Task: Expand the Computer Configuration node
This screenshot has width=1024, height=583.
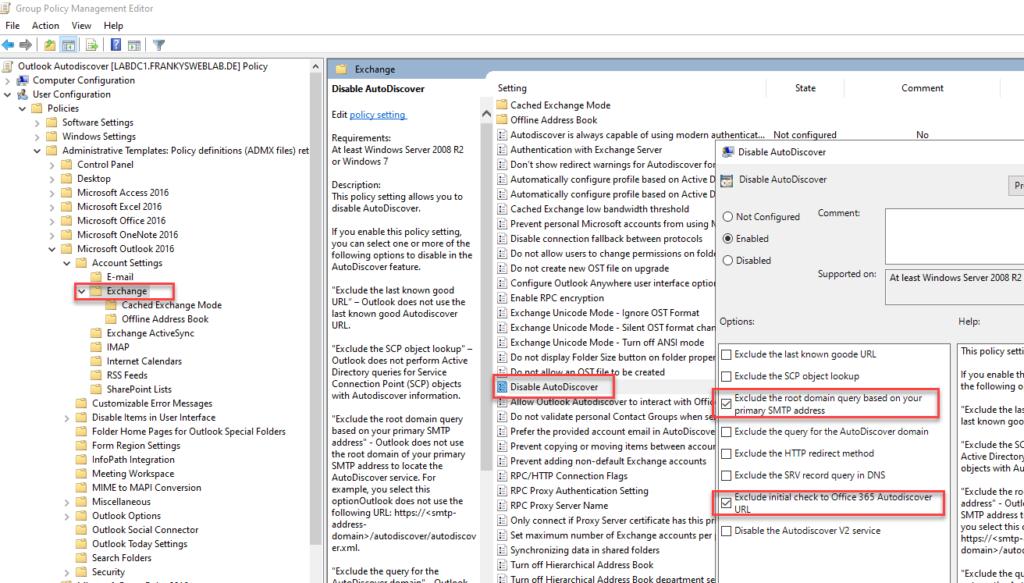Action: (8, 81)
